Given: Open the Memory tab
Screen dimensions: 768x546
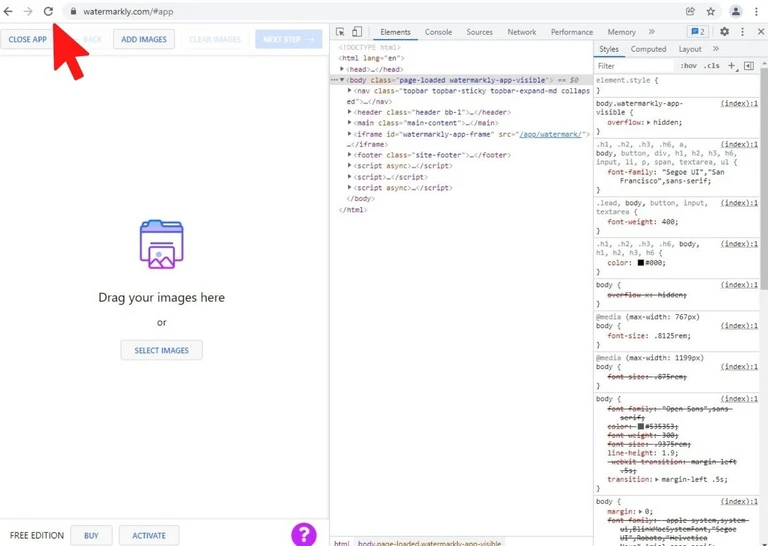Looking at the screenshot, I should [622, 32].
